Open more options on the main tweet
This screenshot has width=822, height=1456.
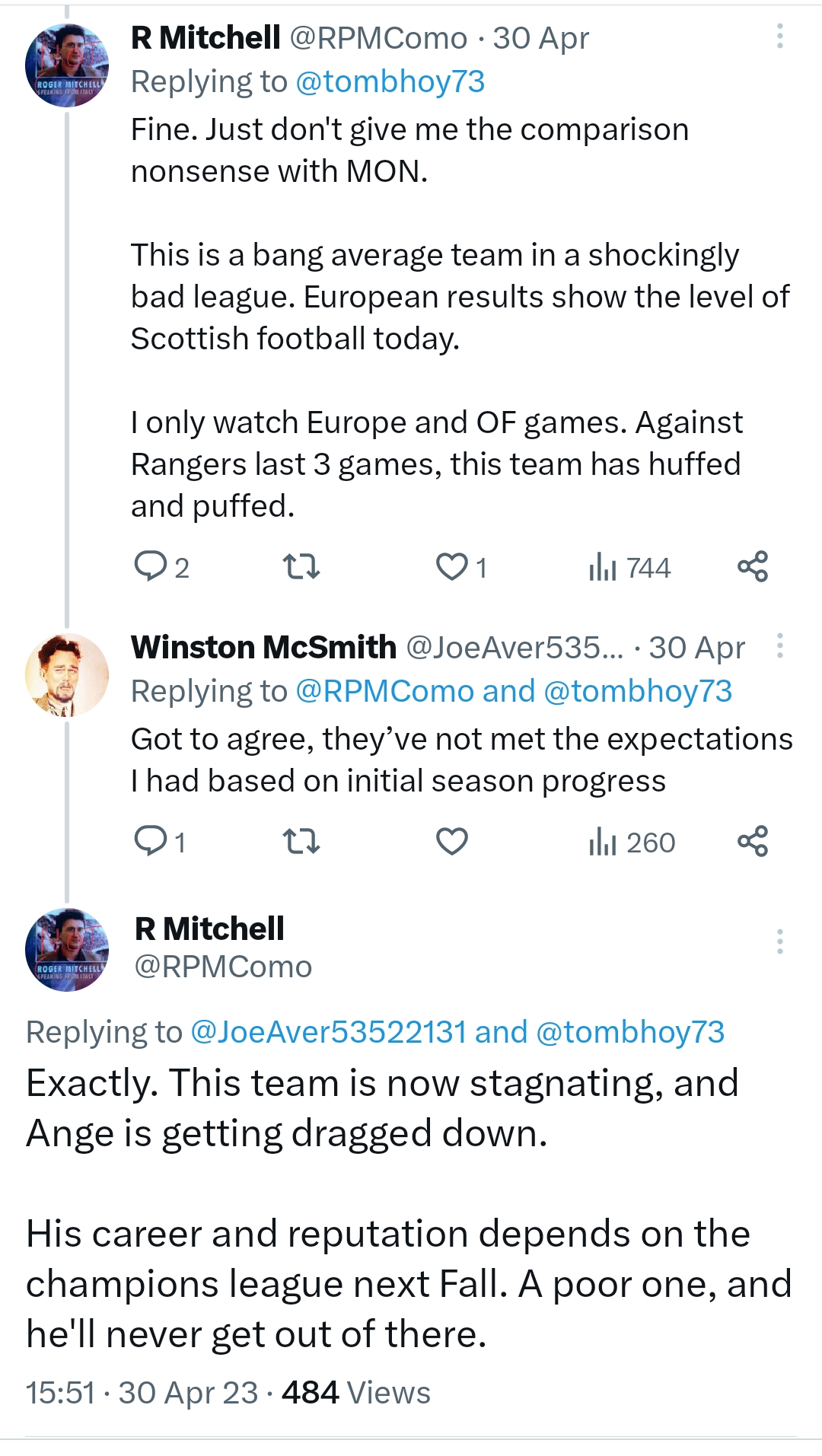click(x=780, y=941)
